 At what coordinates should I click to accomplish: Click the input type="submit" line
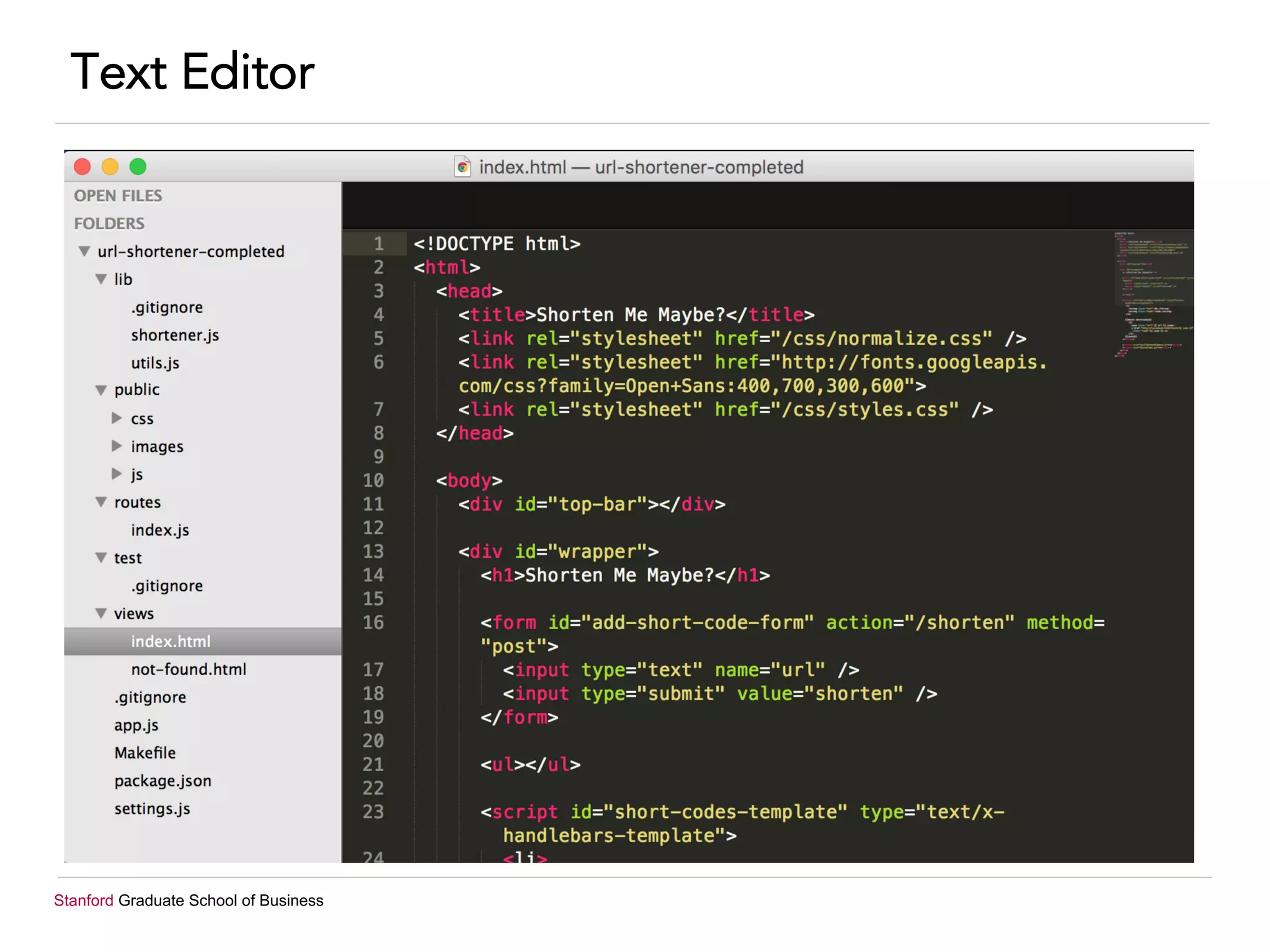click(x=720, y=694)
